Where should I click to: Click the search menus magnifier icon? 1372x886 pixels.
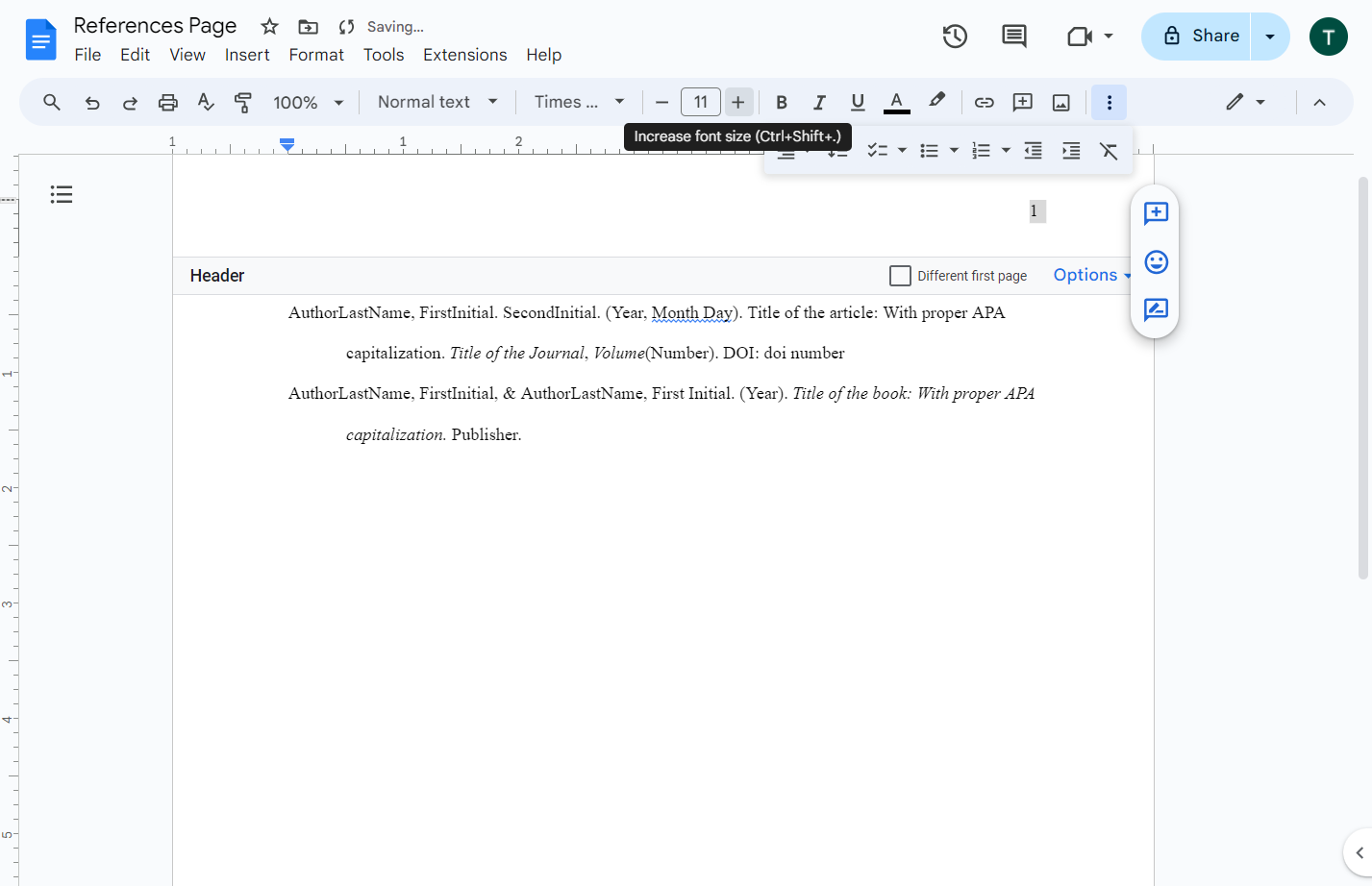tap(52, 102)
